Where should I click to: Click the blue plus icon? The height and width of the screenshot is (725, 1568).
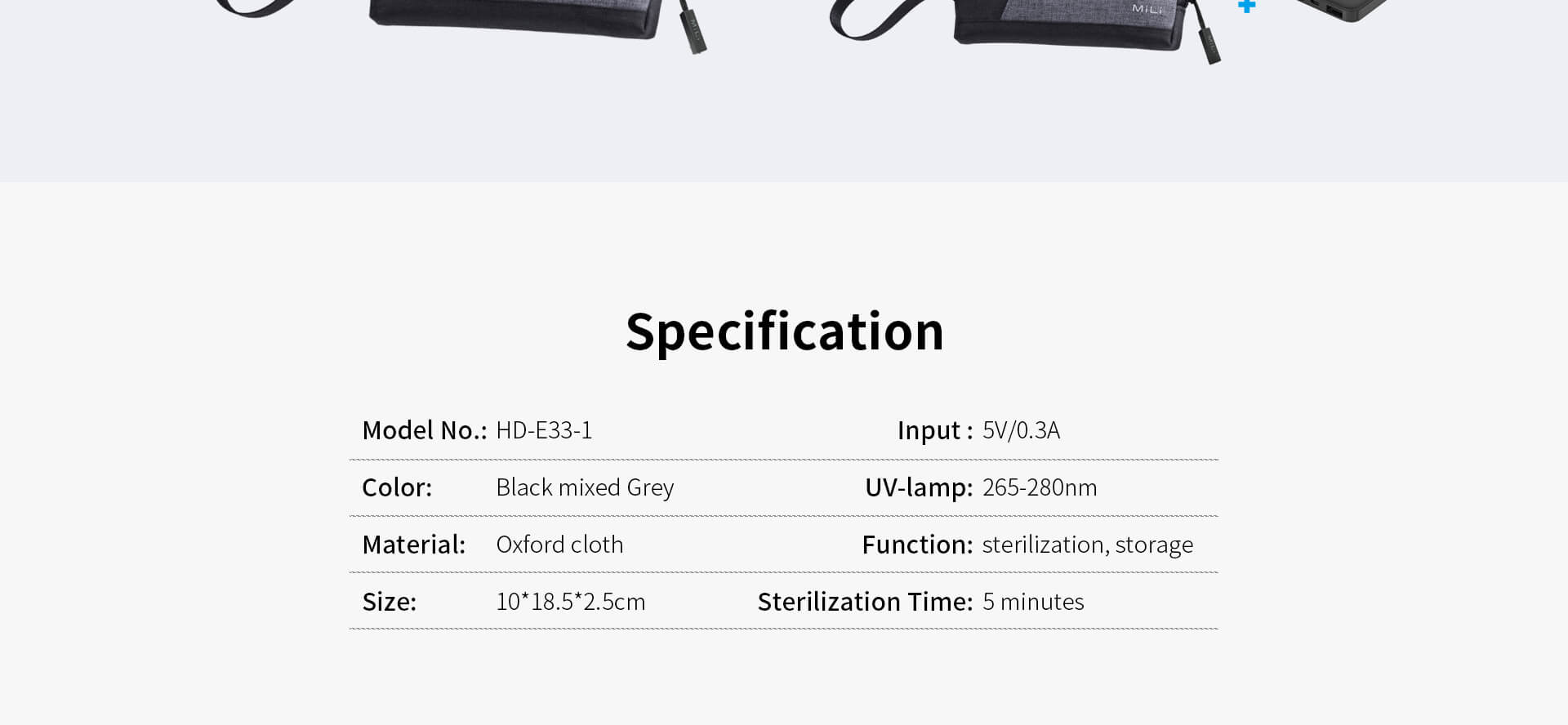point(1246,6)
